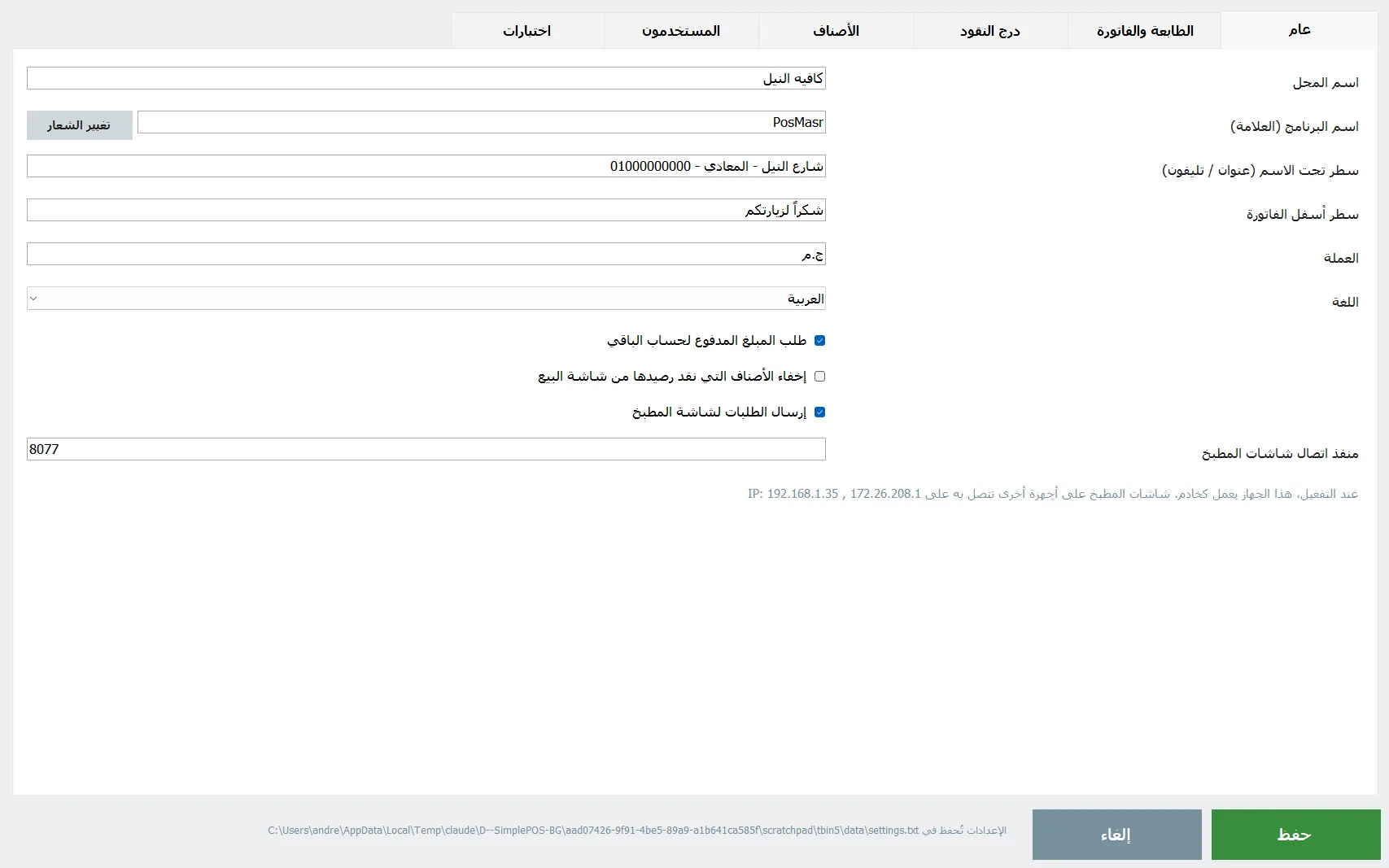Click the العملة label
Screen dimensions: 1389x868
1341,259
